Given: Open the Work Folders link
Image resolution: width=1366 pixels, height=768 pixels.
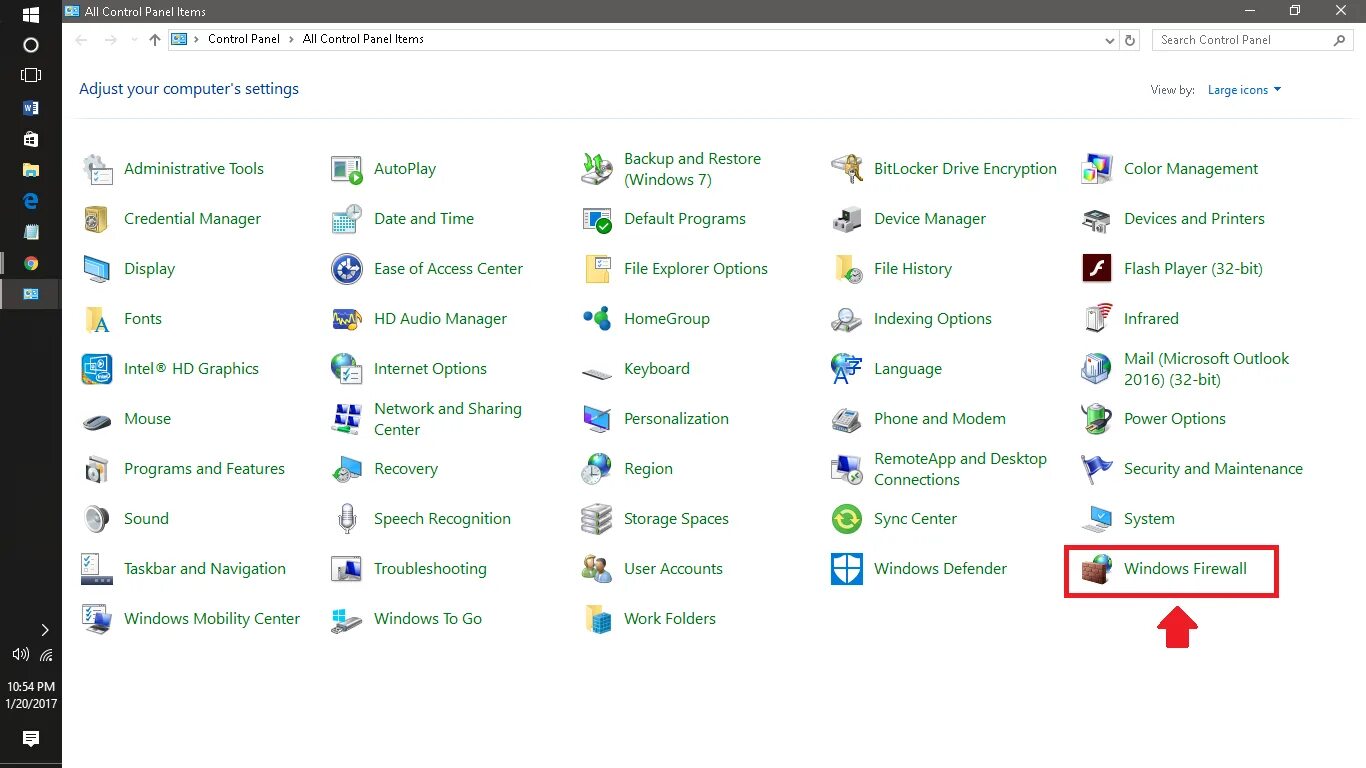Looking at the screenshot, I should pos(670,619).
